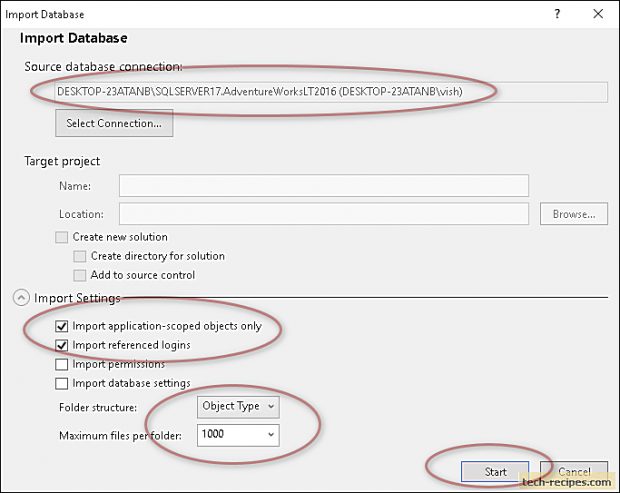Toggle Add to source control checkbox
The height and width of the screenshot is (493, 620).
tap(80, 275)
